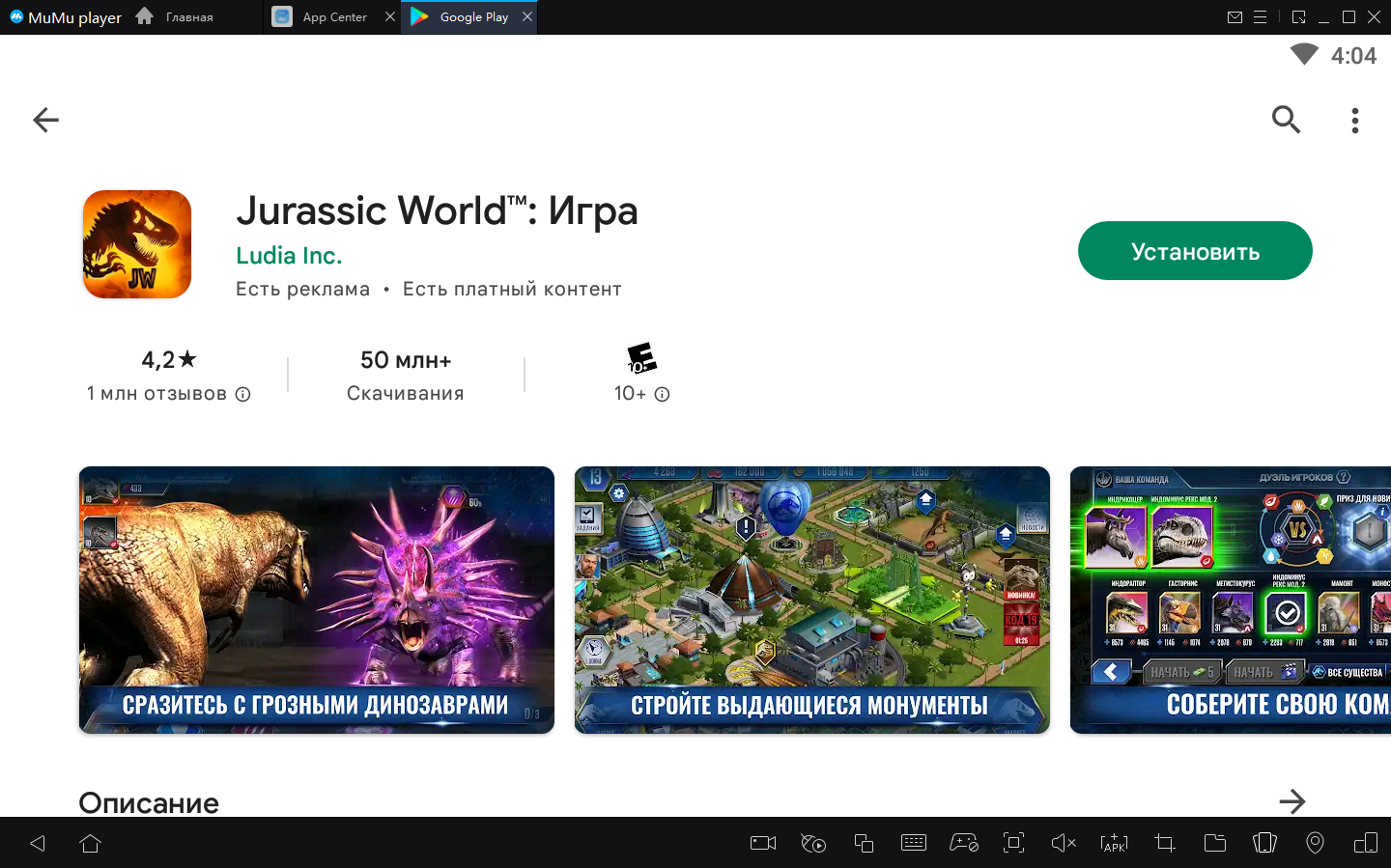The height and width of the screenshot is (868, 1391).
Task: Switch to the Главная home tab
Action: point(175,17)
